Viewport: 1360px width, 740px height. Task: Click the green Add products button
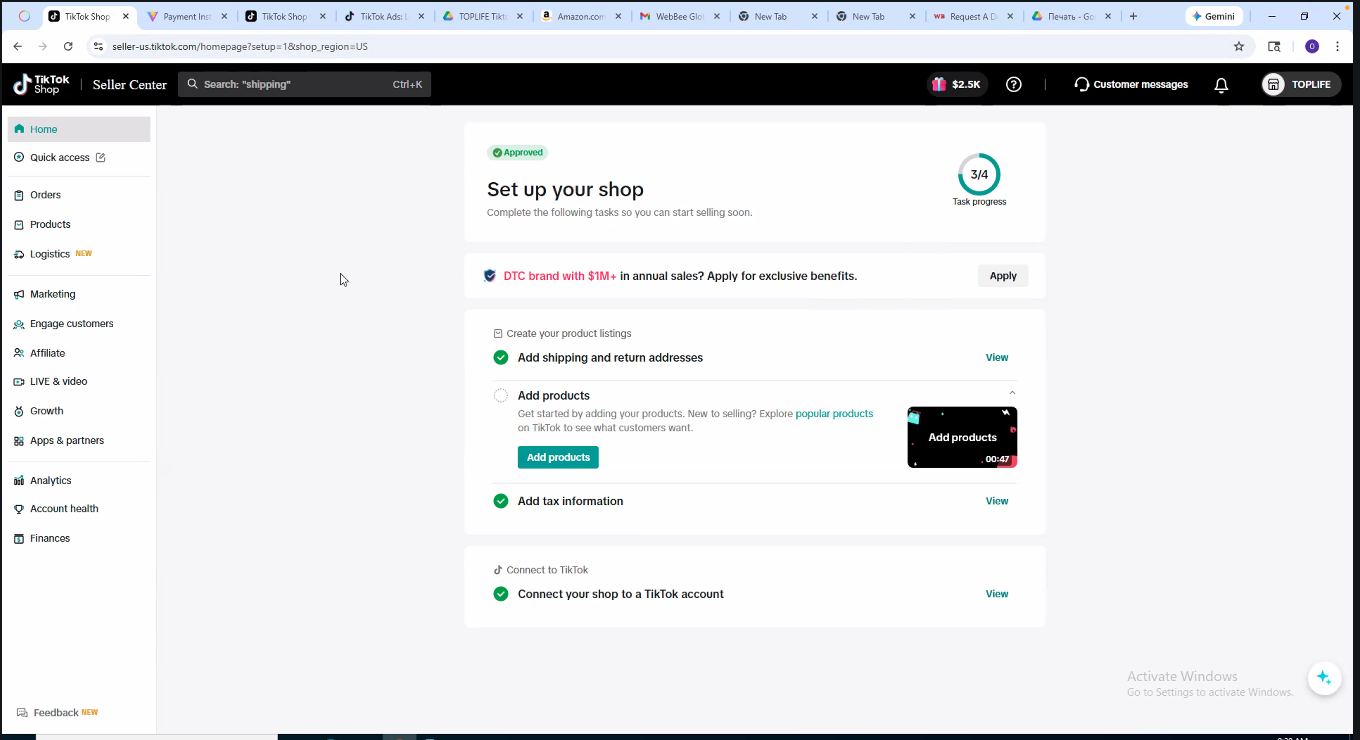pos(558,457)
